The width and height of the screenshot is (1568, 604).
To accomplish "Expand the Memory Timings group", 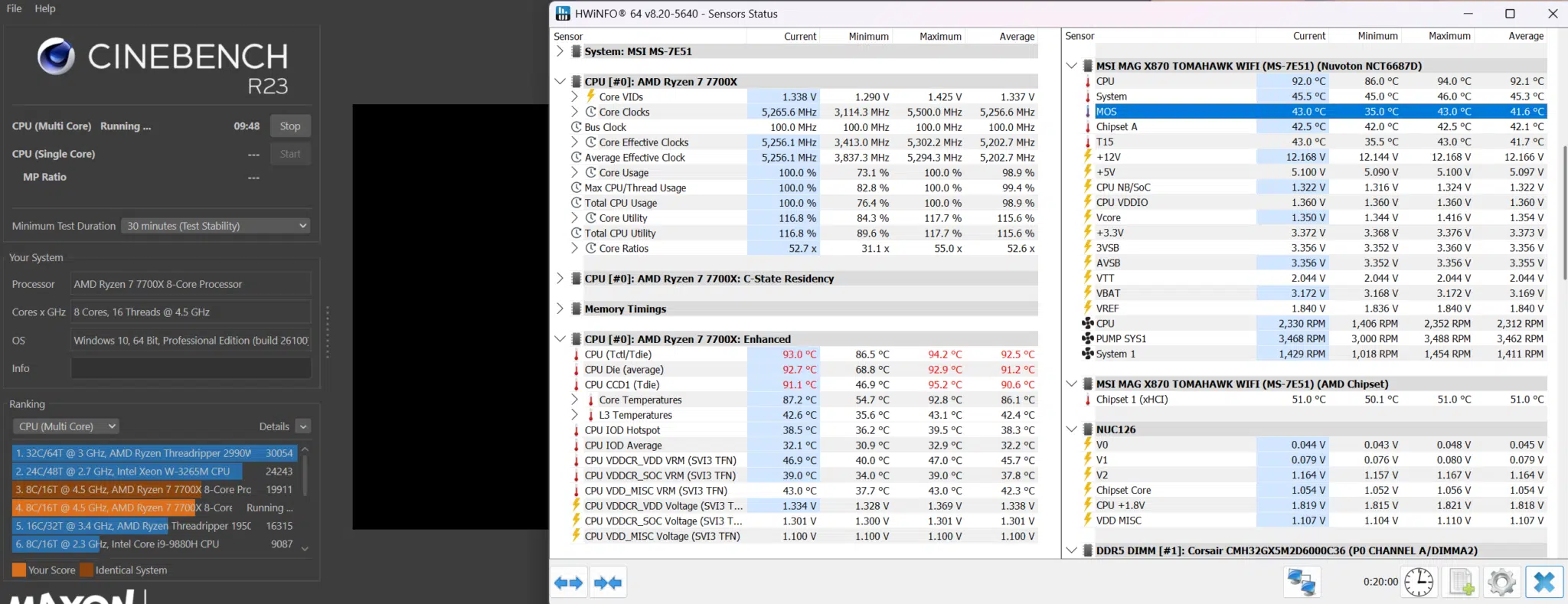I will (x=560, y=309).
